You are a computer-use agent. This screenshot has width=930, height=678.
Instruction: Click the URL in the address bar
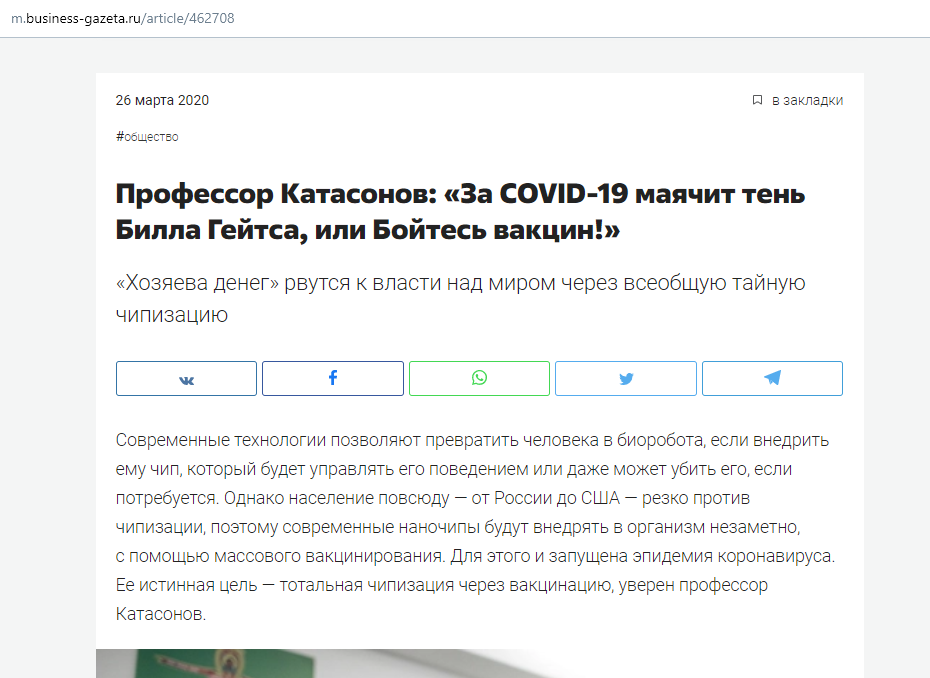123,18
